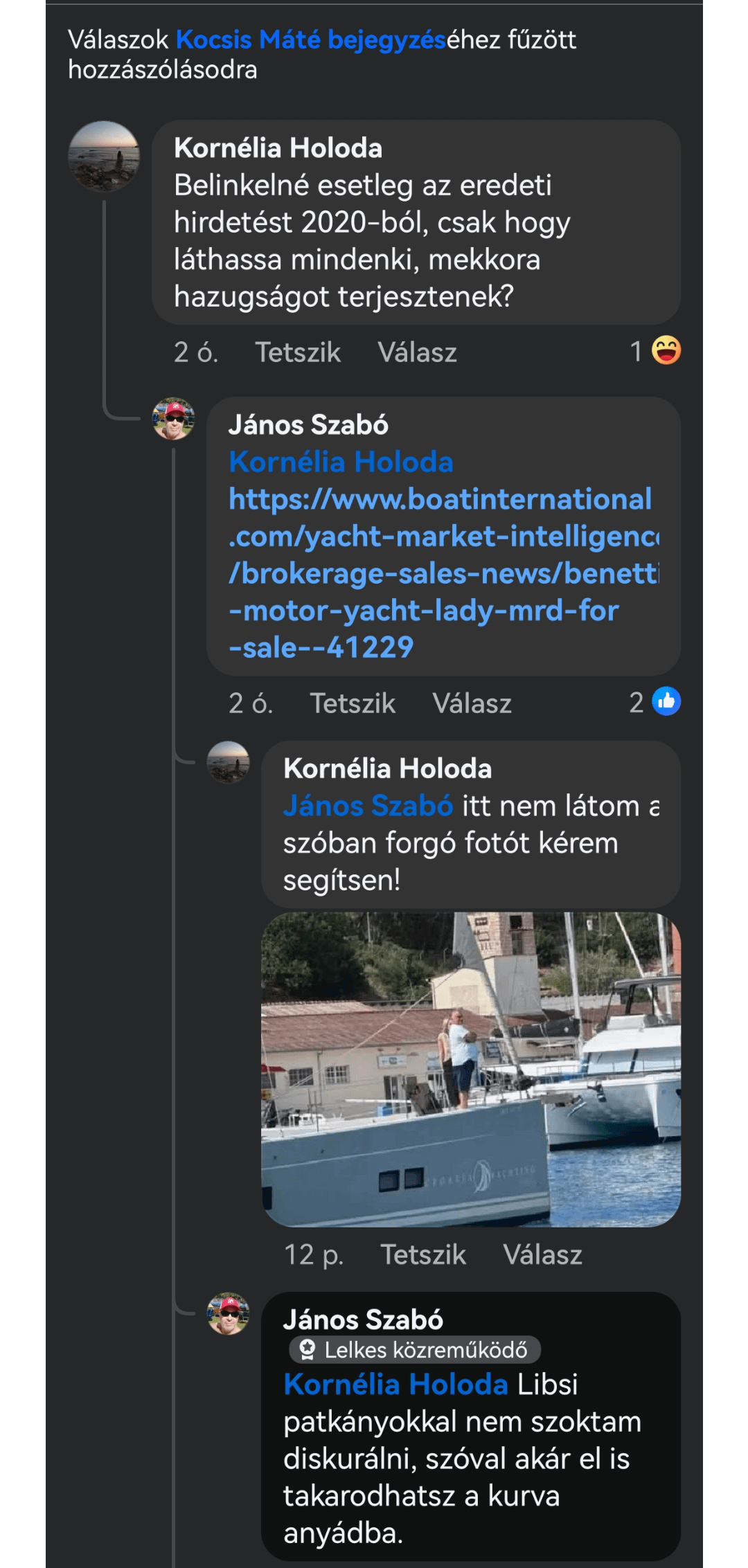Click Tetszik under János's link comment
Viewport: 748px width, 1568px height.
pos(353,703)
